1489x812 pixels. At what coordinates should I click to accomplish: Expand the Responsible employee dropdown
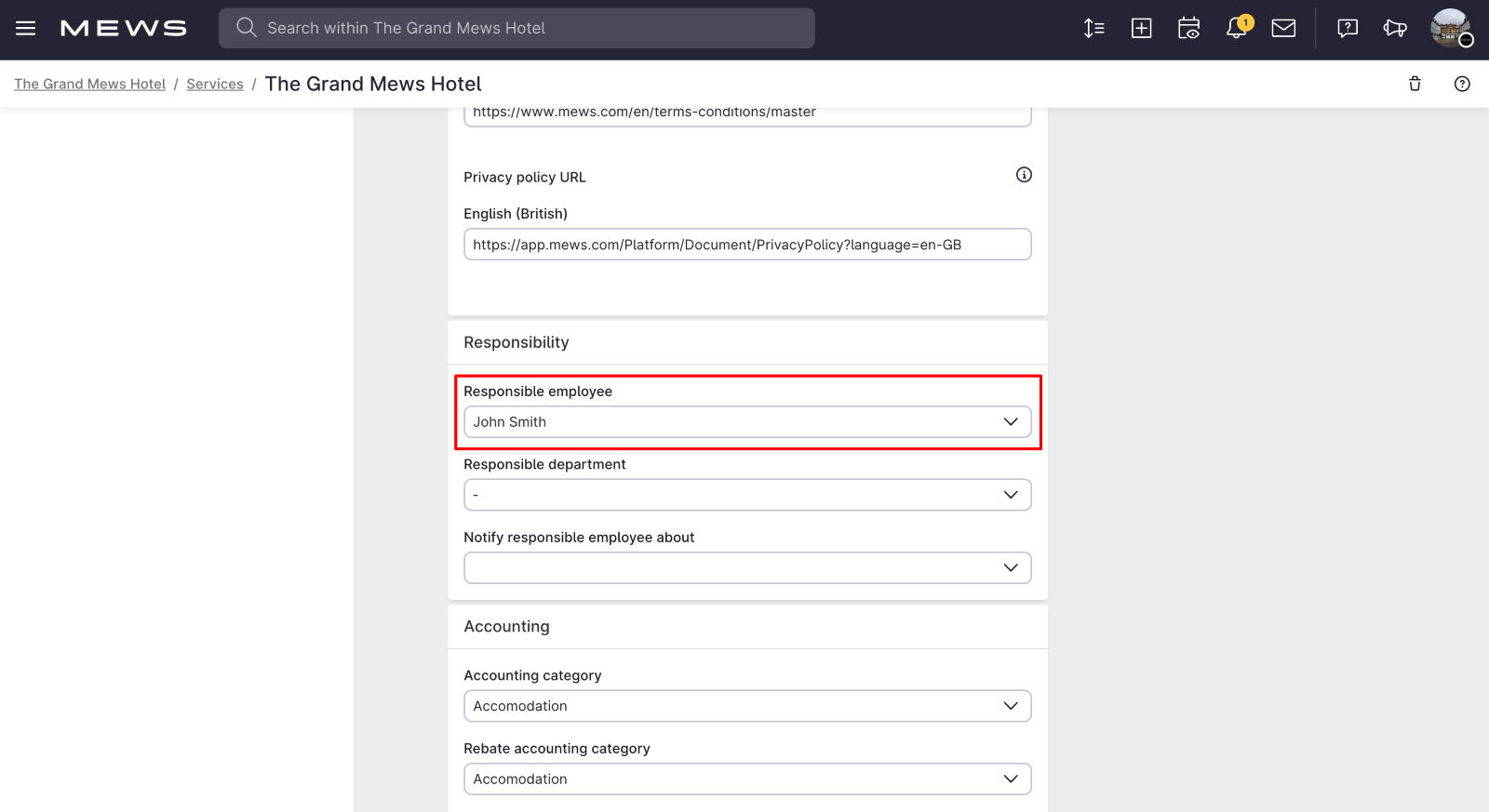[x=746, y=421]
